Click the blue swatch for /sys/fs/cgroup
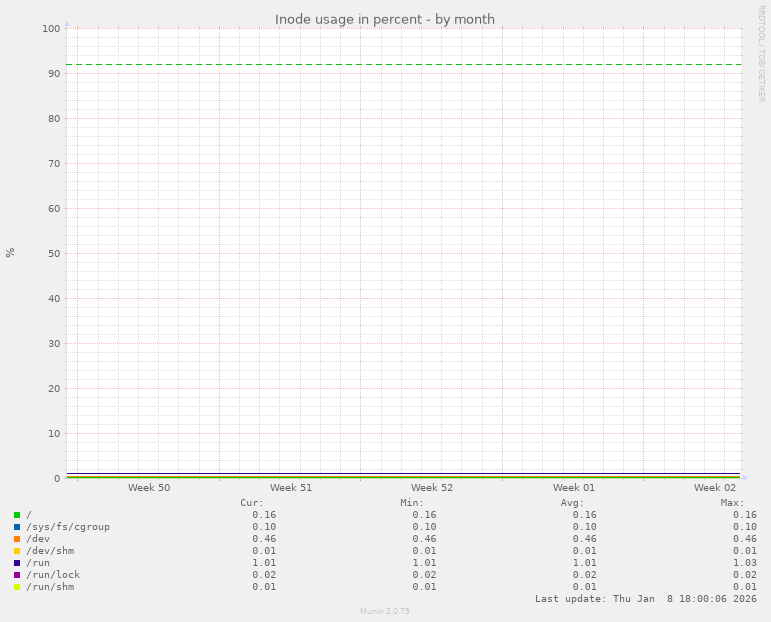 coord(17,527)
